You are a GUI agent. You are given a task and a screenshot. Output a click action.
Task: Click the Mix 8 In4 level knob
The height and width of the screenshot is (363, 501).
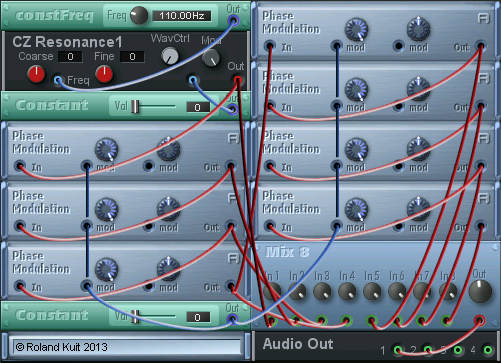347,291
